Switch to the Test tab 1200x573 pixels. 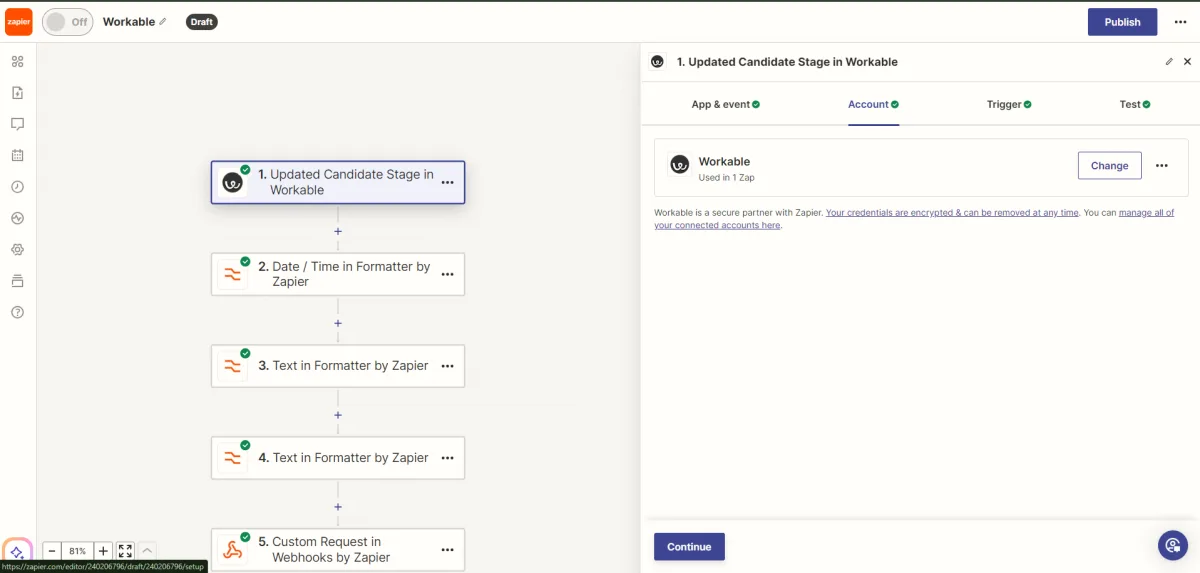1135,104
